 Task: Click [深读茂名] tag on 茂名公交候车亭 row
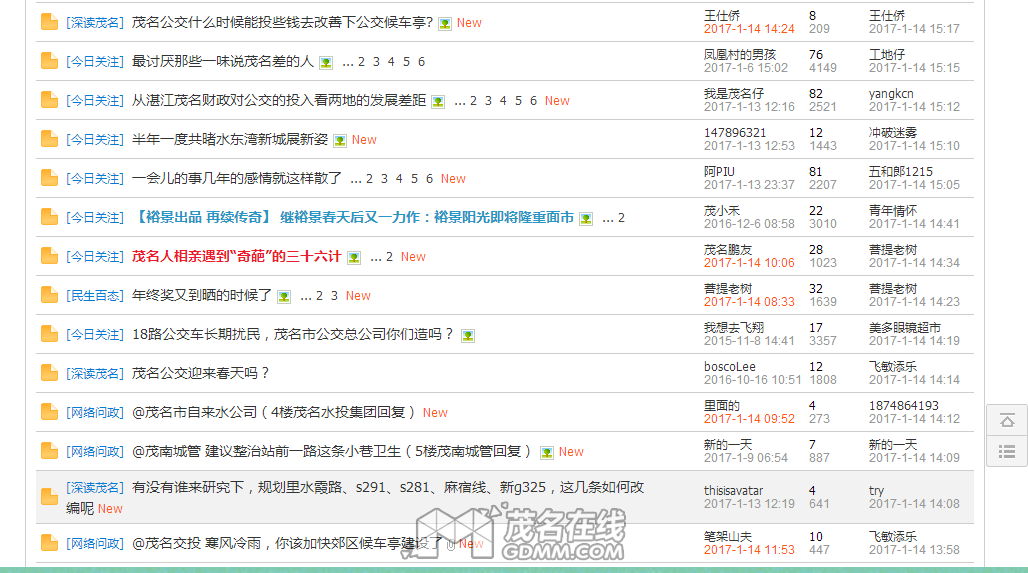pyautogui.click(x=95, y=22)
